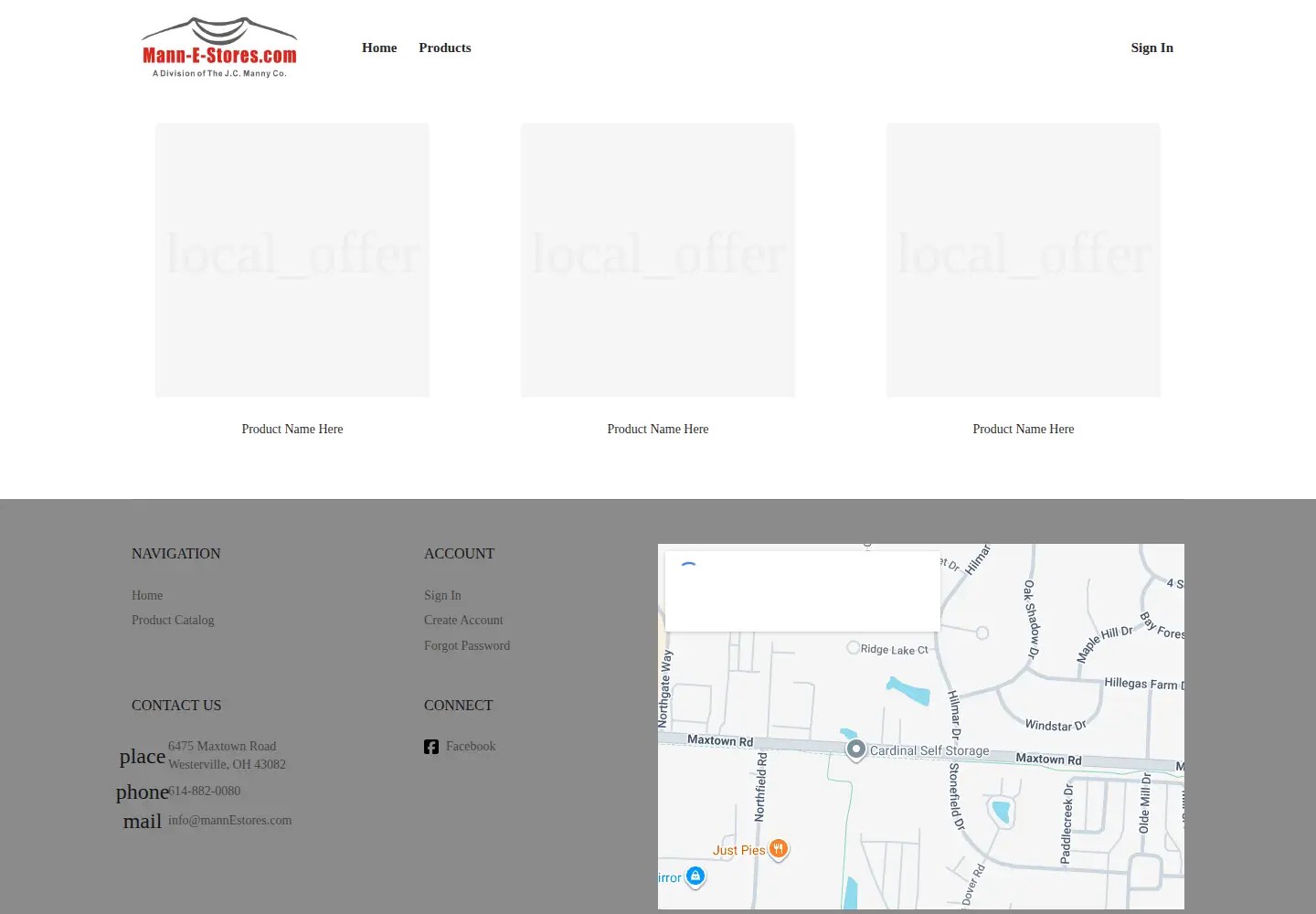
Task: Click the mail icon beside the email address
Action: click(143, 821)
